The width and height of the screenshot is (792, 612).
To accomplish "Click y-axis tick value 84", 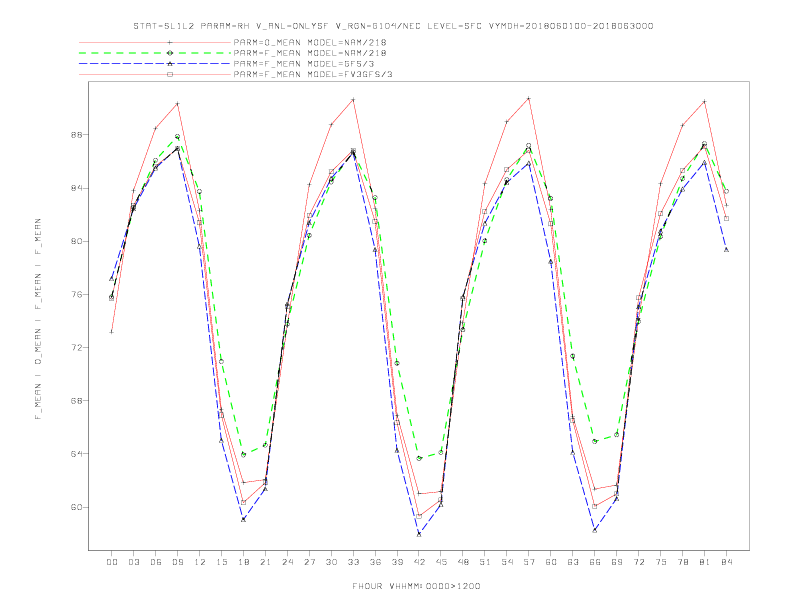I will pos(76,188).
